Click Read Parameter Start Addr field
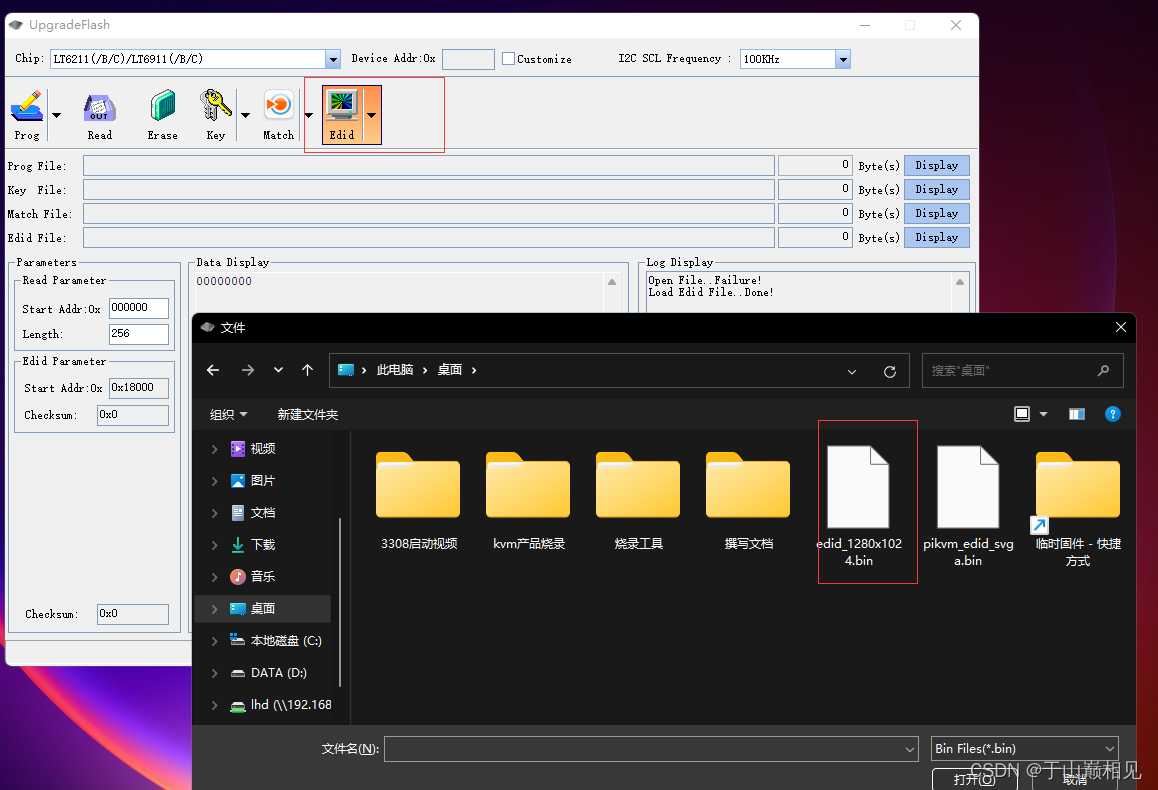The width and height of the screenshot is (1158, 790). pos(139,308)
